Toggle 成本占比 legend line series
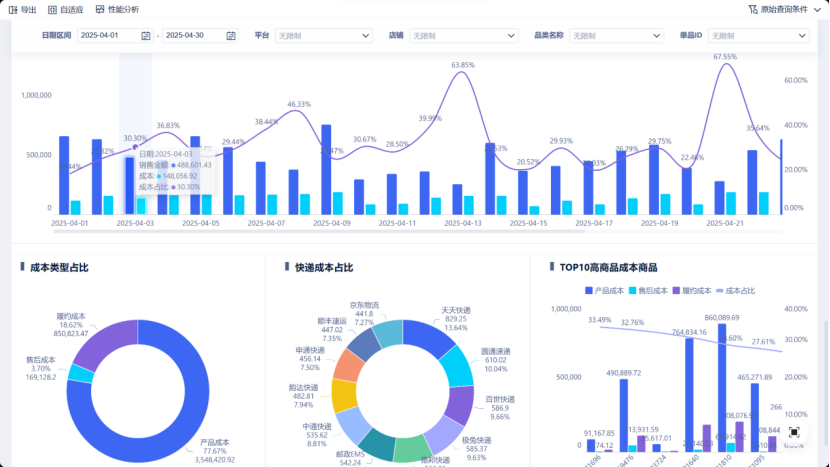Viewport: 830px width, 467px height. 735,291
